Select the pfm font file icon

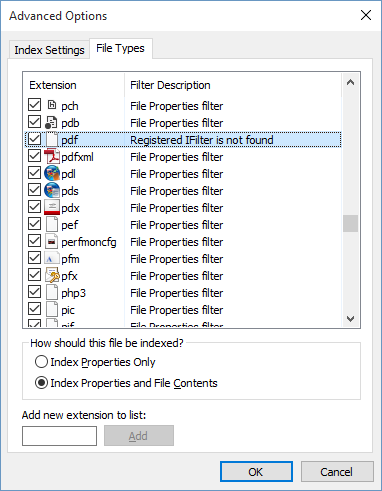click(52, 258)
